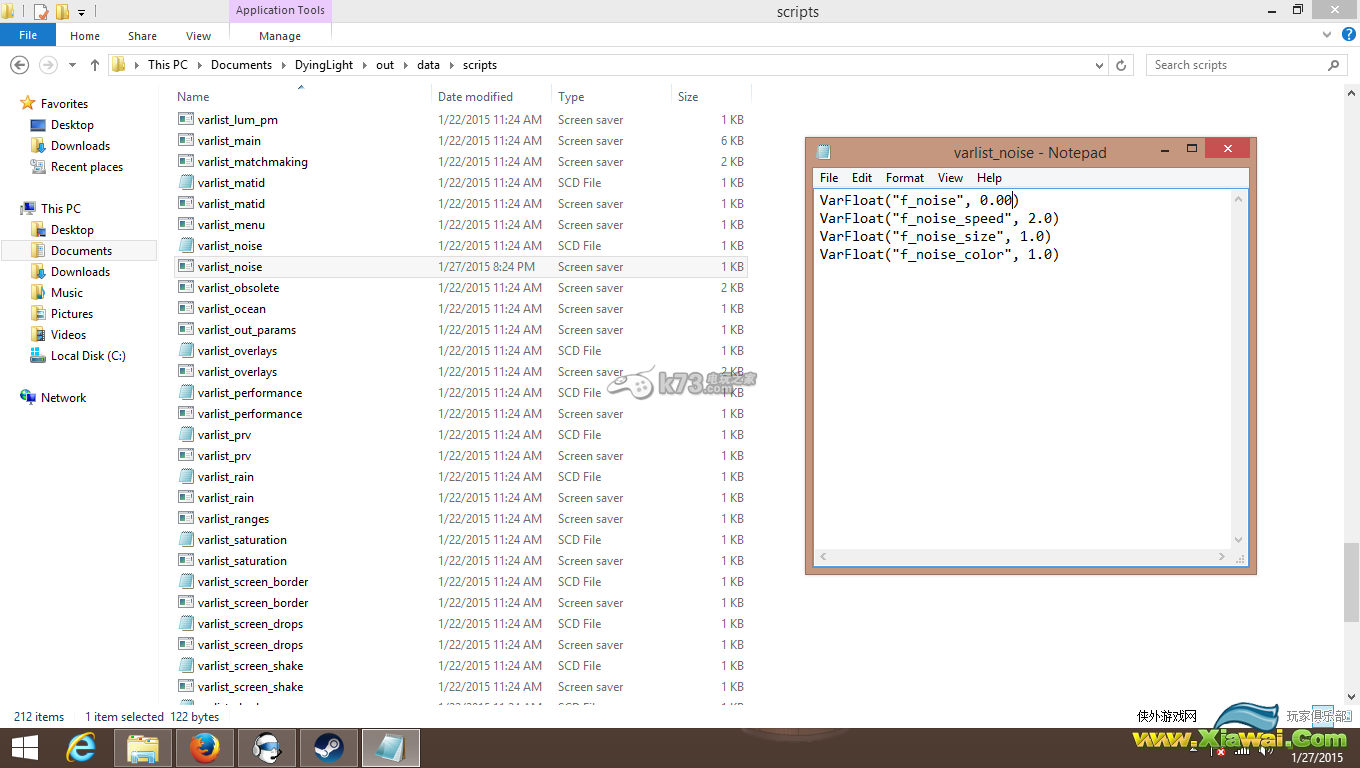Click the Back navigation arrow in Explorer
1360x768 pixels.
18,64
